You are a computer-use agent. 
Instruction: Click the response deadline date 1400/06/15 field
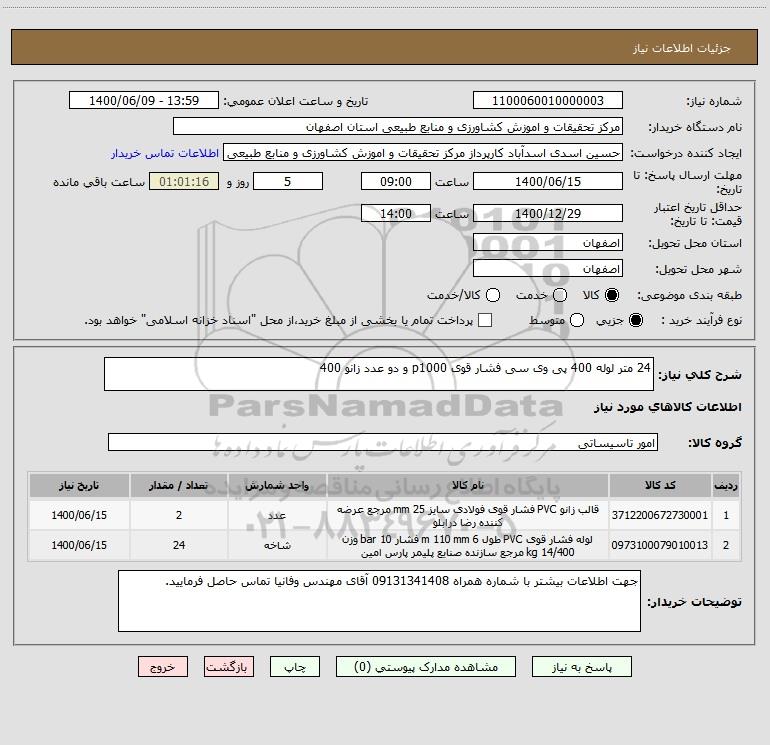[548, 181]
